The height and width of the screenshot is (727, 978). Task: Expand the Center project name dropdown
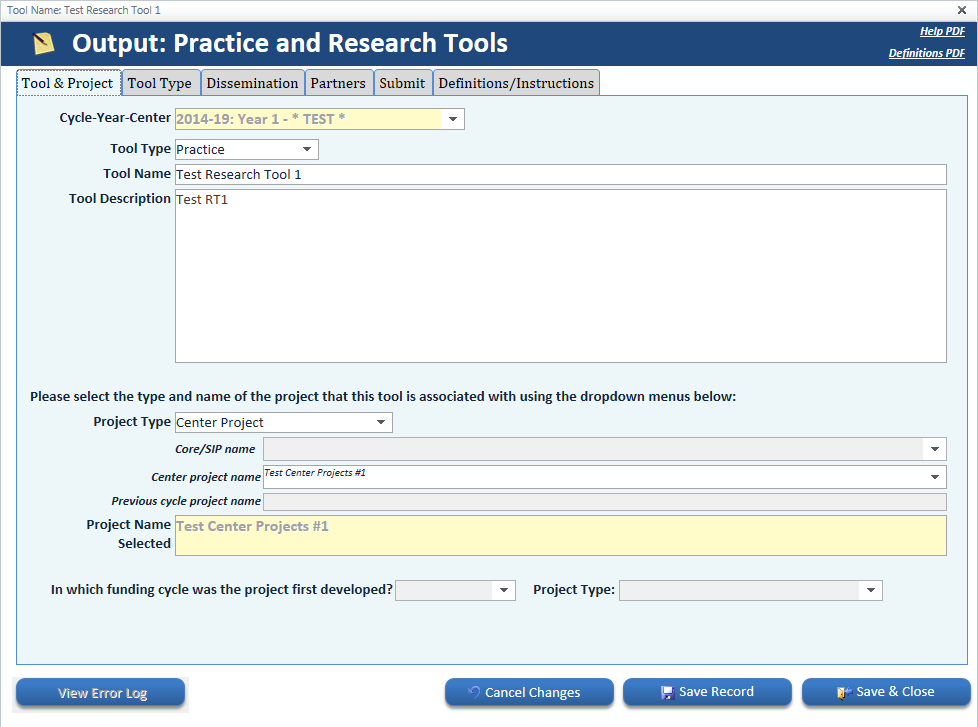coord(935,477)
